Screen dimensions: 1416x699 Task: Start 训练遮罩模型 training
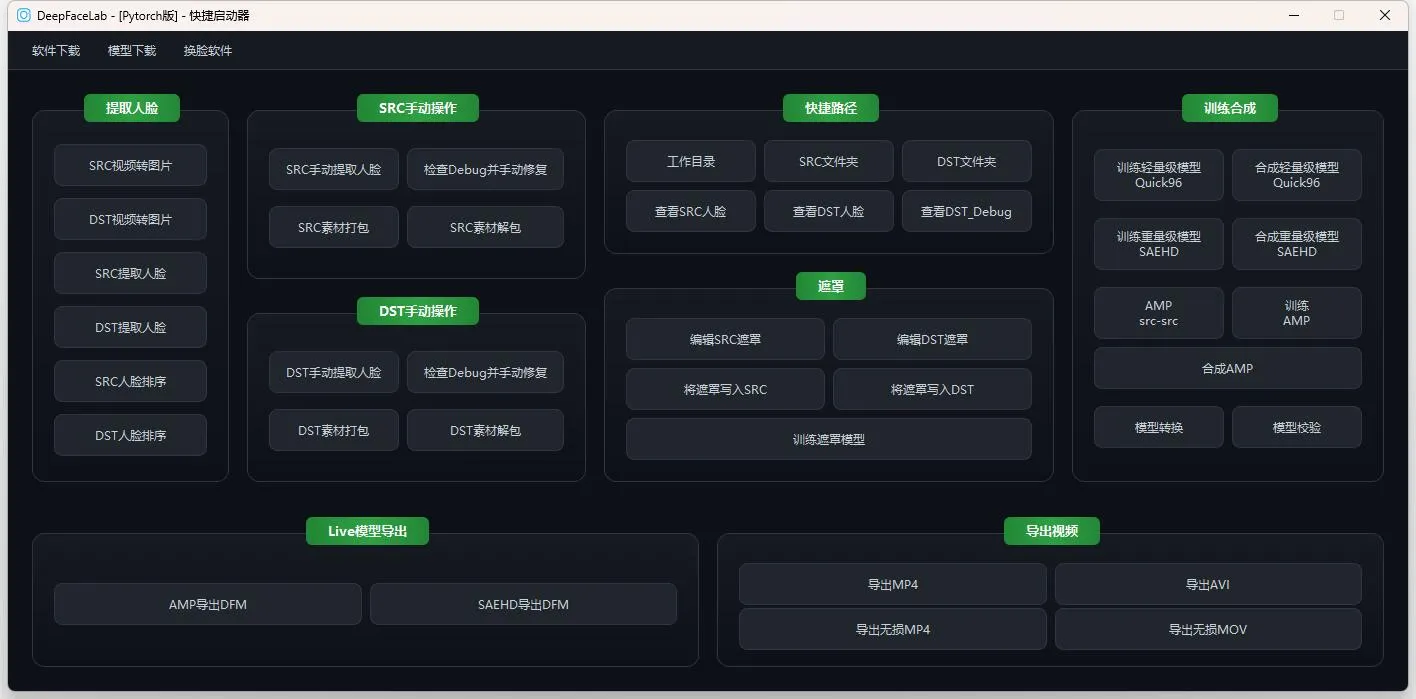click(x=828, y=439)
